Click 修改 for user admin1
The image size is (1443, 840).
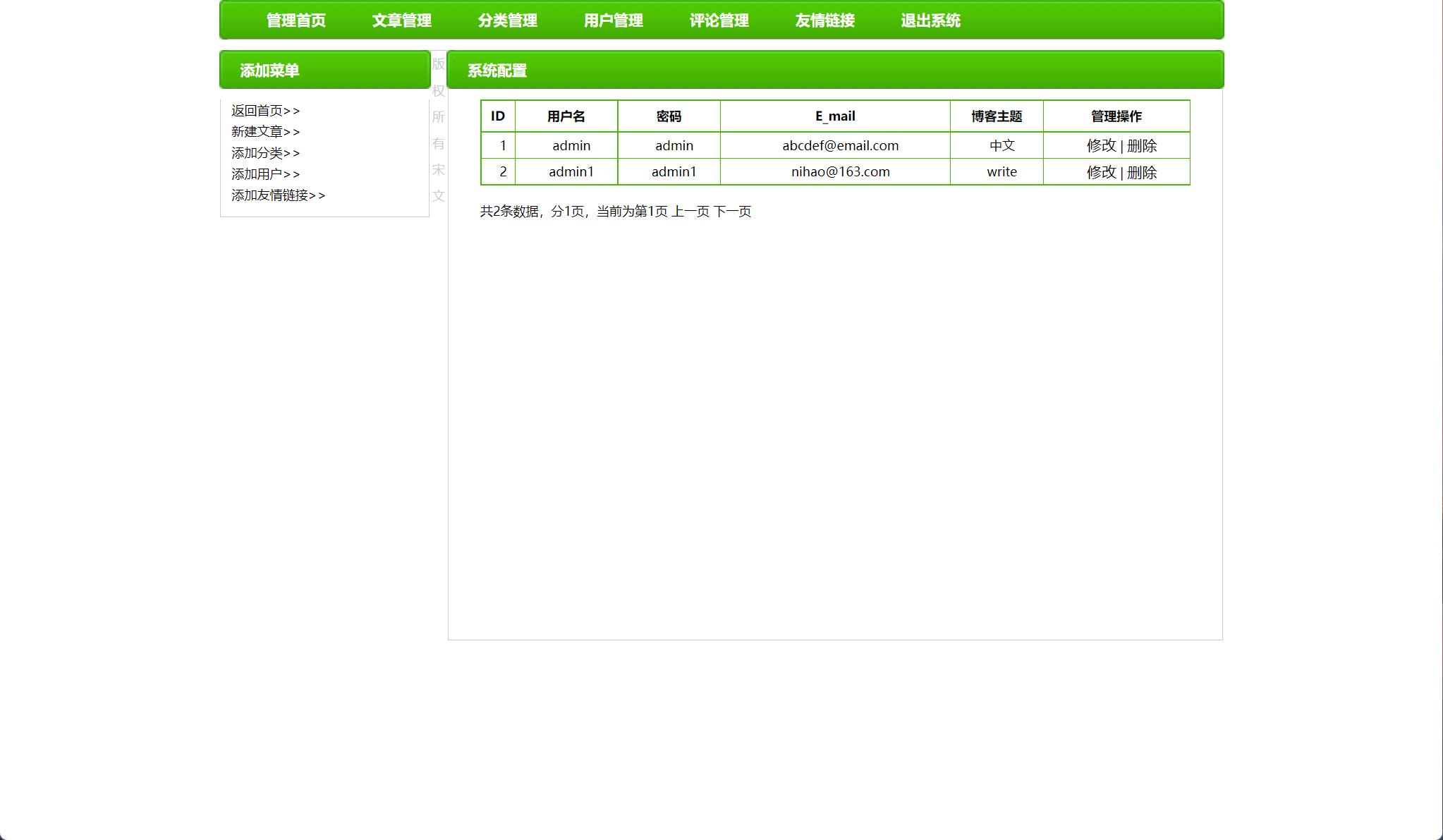click(x=1101, y=172)
